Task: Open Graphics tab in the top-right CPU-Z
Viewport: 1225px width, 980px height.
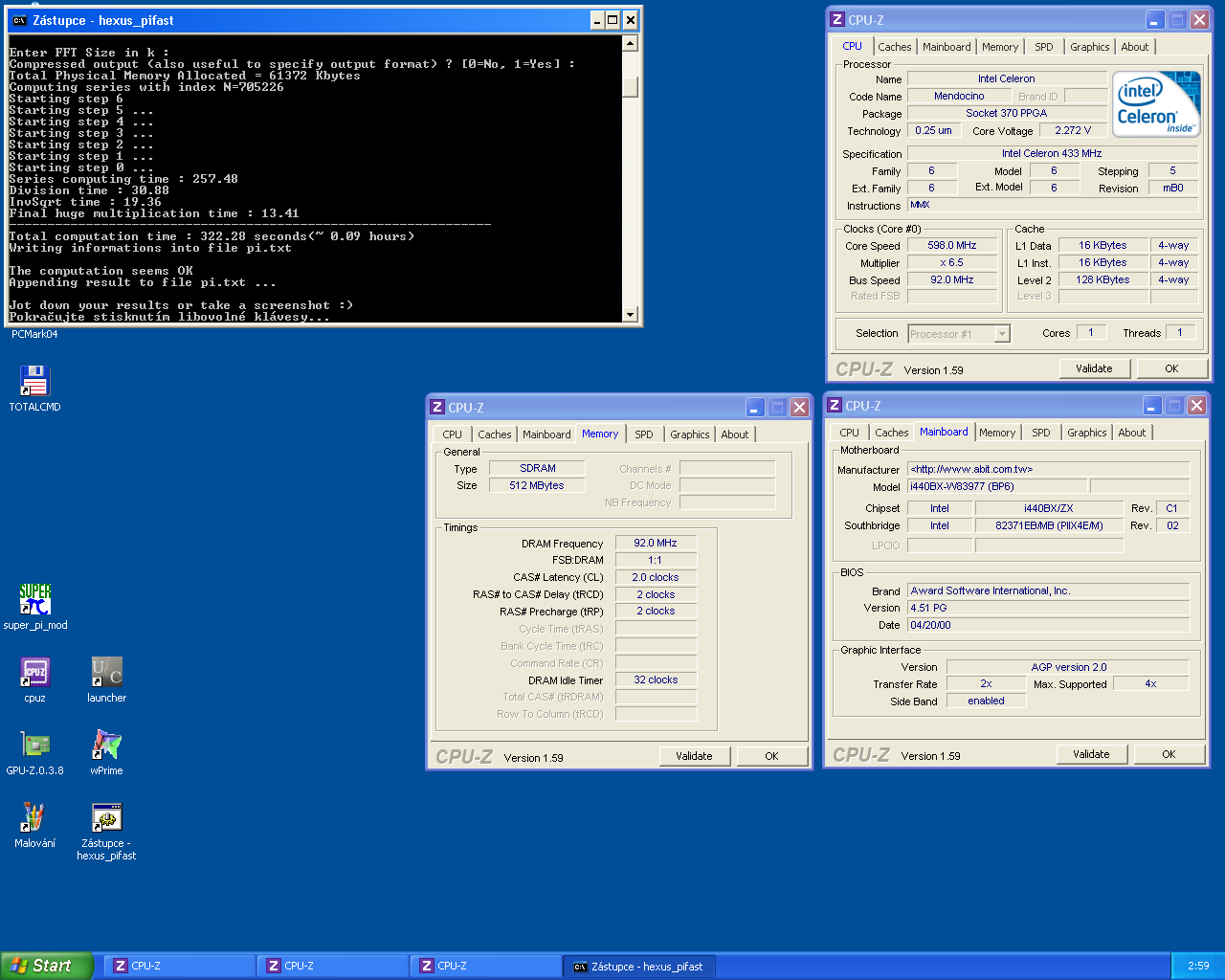Action: [1089, 47]
